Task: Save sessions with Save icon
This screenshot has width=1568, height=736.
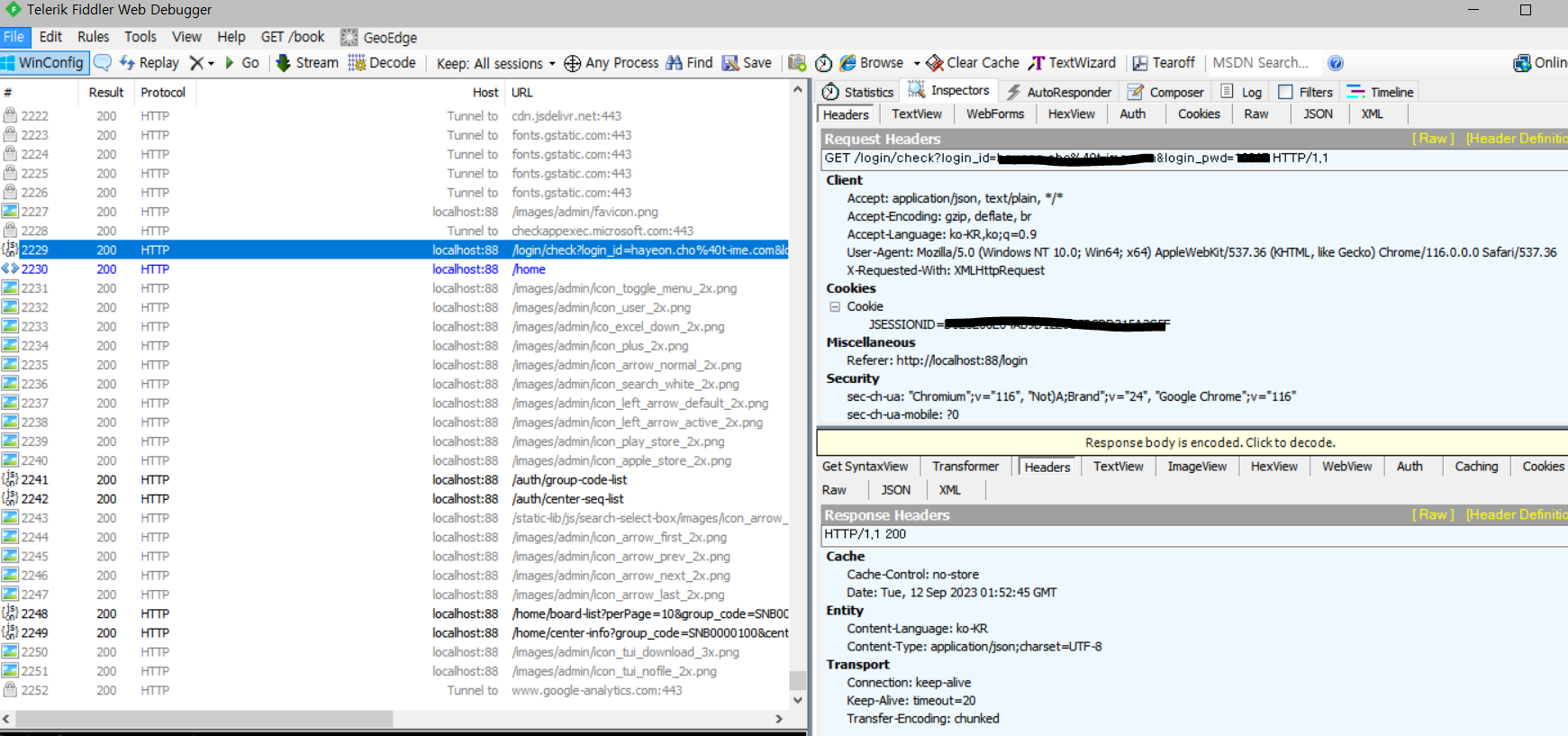Action: coord(747,62)
